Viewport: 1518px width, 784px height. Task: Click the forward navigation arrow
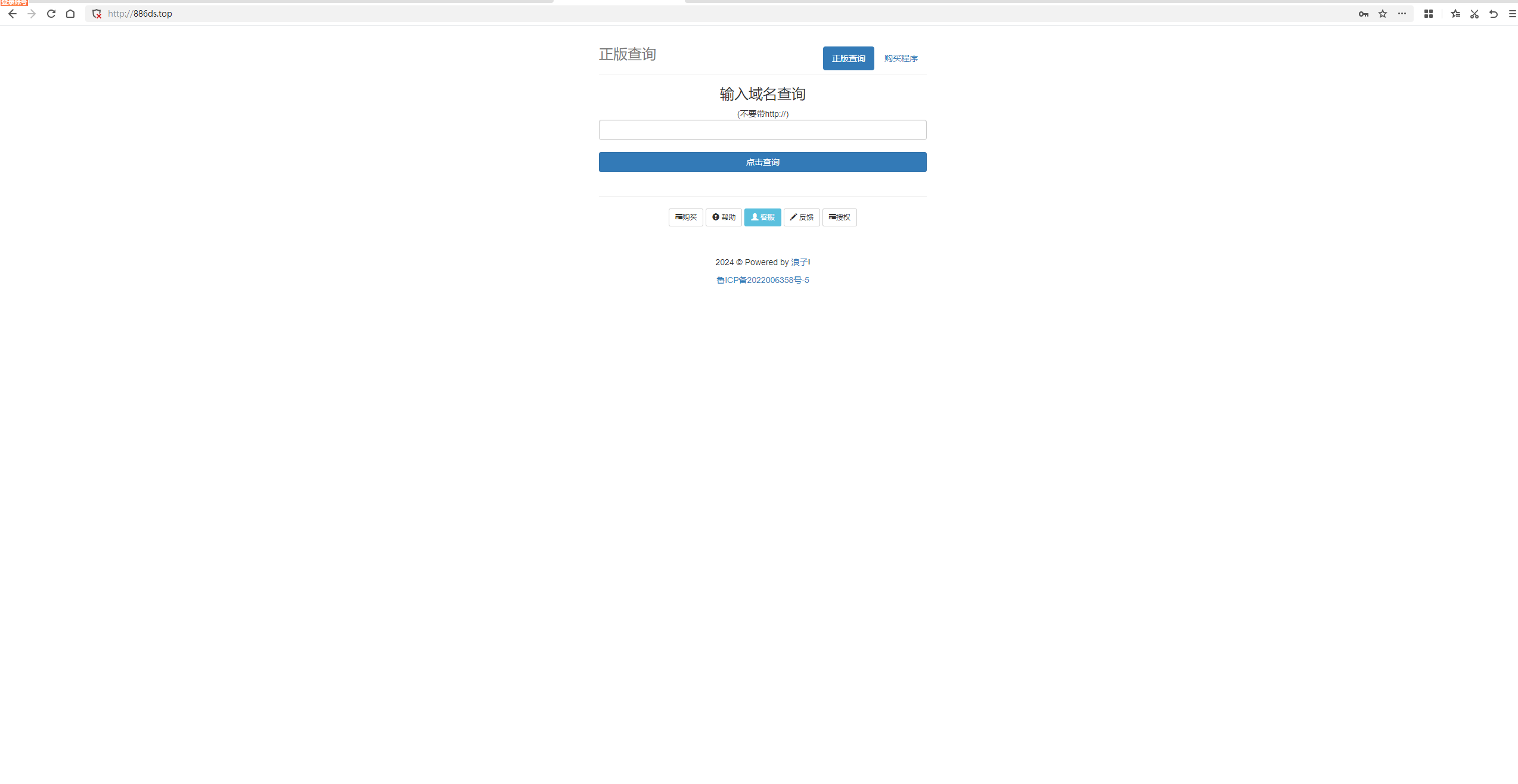[32, 13]
